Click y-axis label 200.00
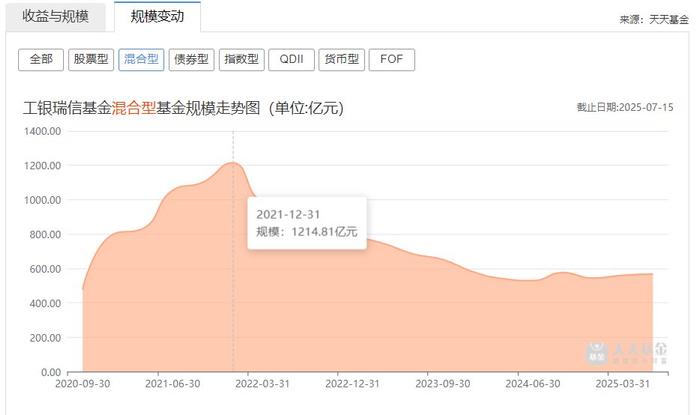Viewport: 700px width, 415px height. point(46,338)
